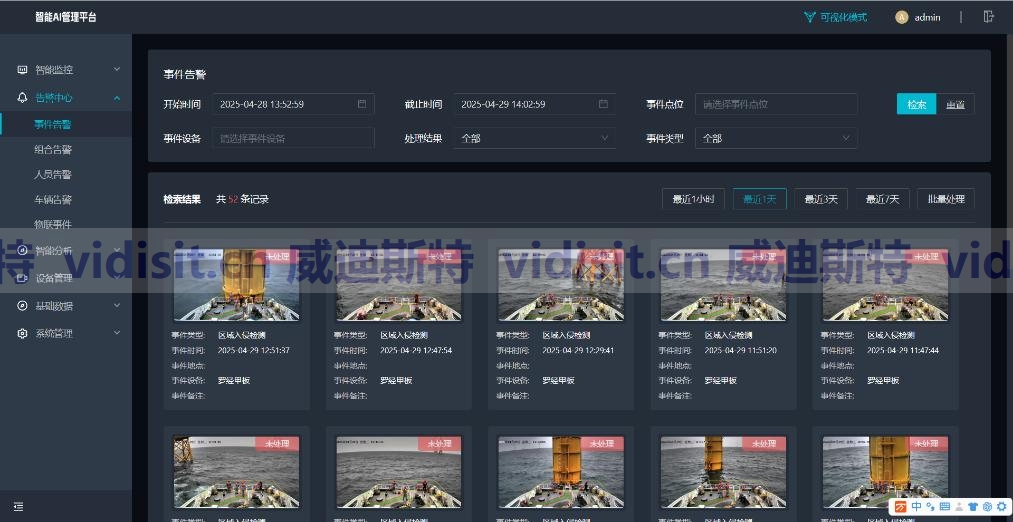The width and height of the screenshot is (1013, 522).
Task: Open 人员告警 submenu item
Action: pos(53,174)
